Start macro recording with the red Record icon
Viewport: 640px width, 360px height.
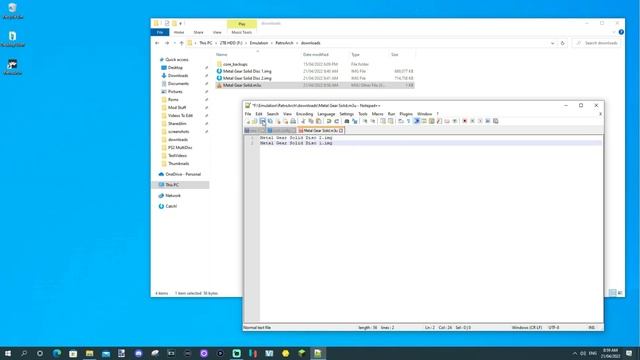click(x=464, y=121)
